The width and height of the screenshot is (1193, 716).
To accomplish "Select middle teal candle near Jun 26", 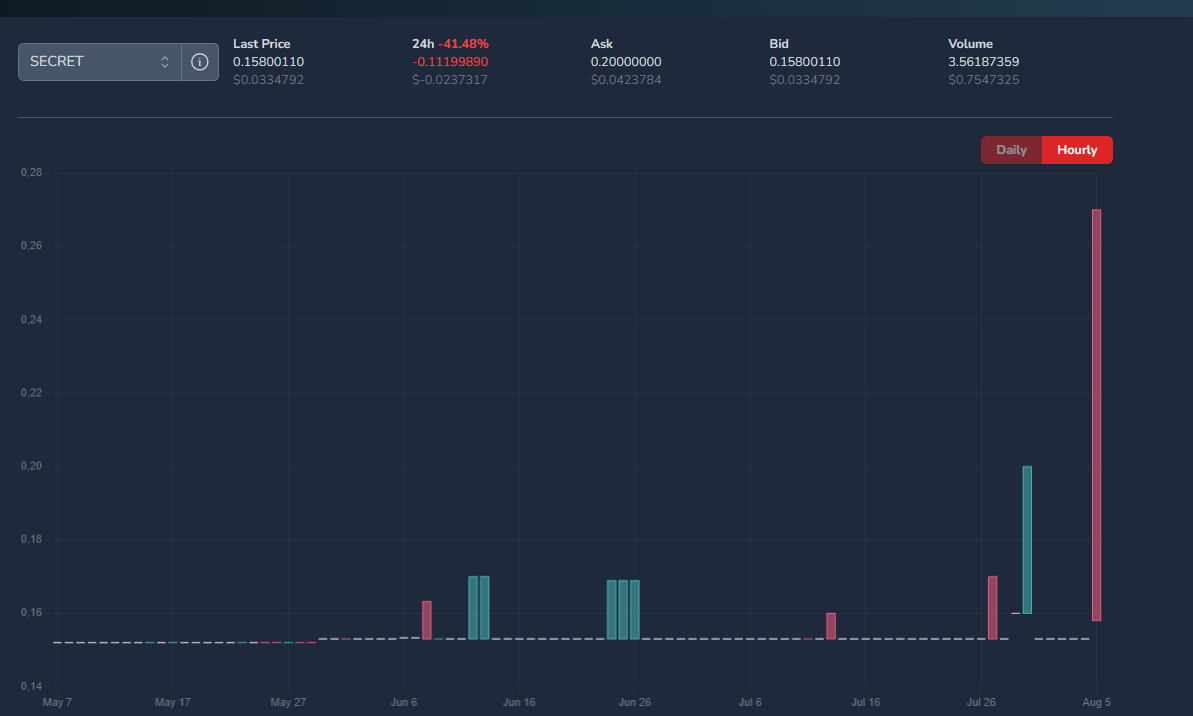I will [623, 609].
